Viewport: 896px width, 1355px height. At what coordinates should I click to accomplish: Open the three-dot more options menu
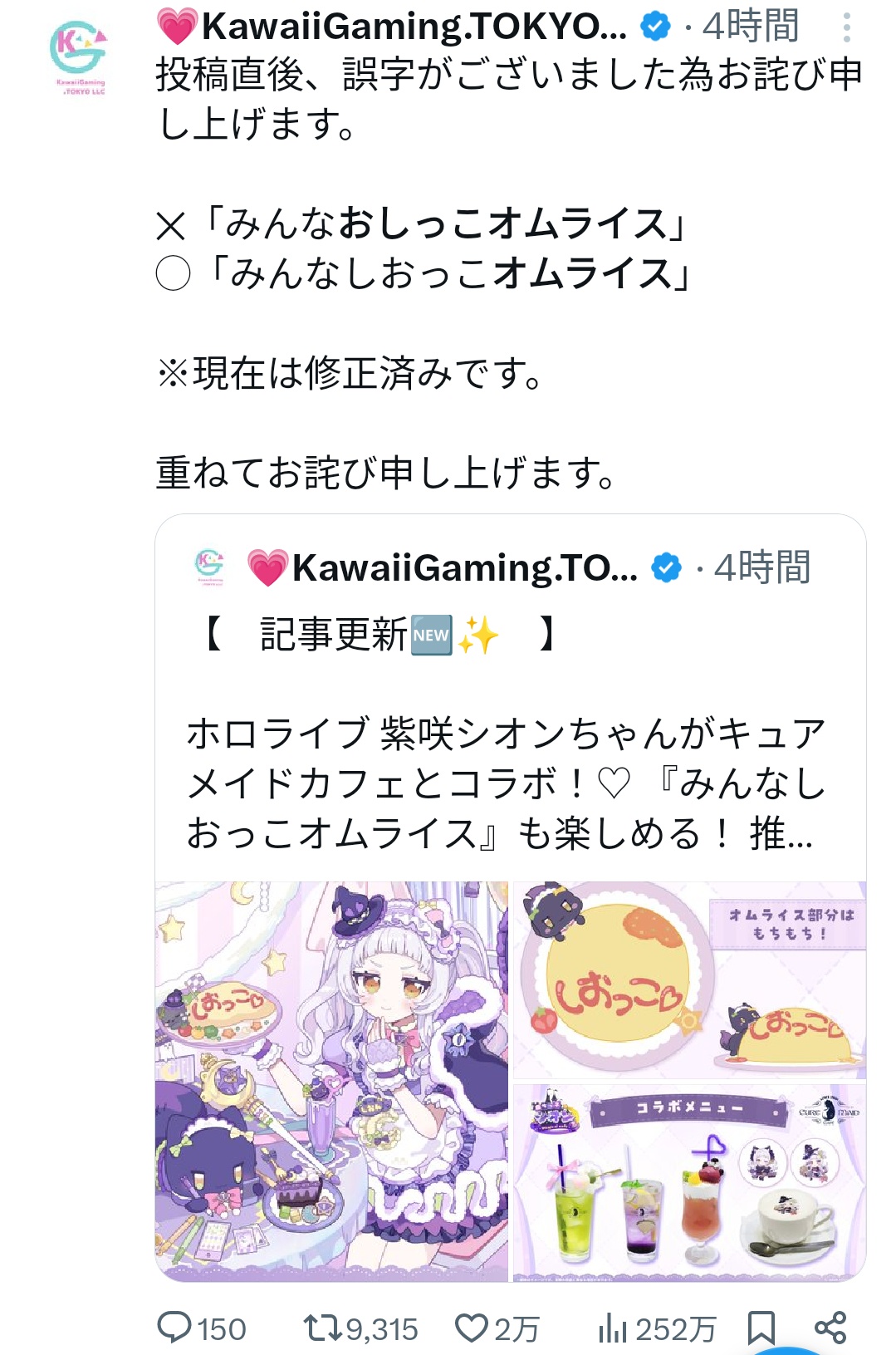[846, 28]
